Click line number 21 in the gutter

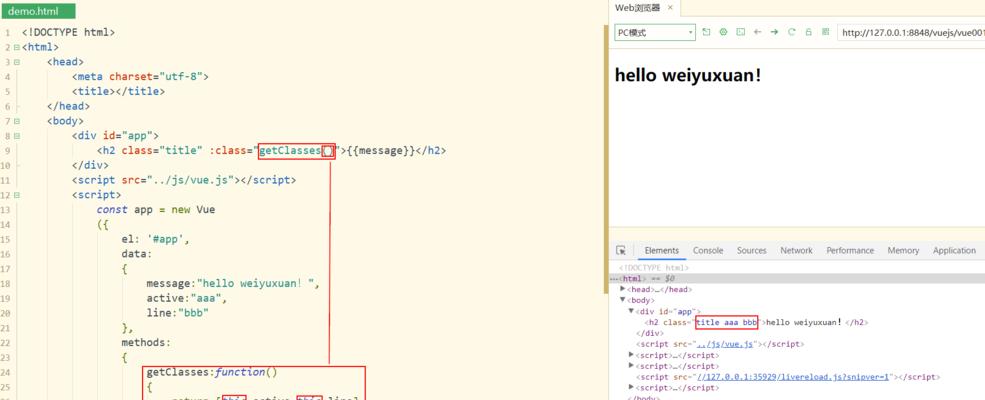[x=6, y=328]
